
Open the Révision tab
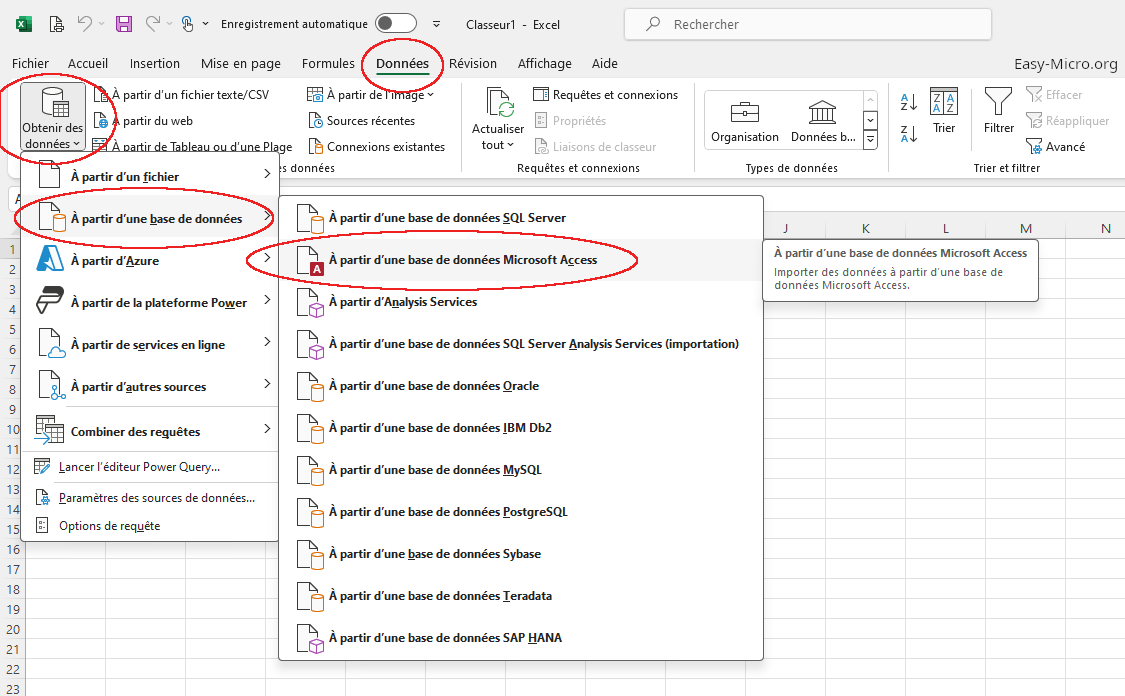pyautogui.click(x=473, y=63)
